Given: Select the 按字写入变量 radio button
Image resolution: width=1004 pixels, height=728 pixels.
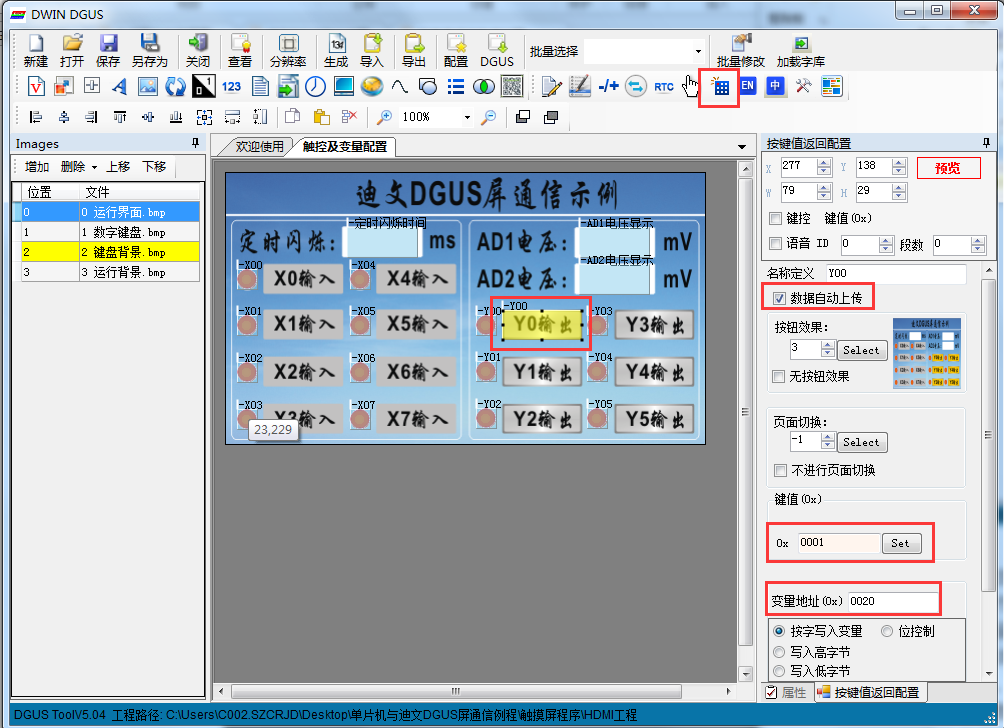Looking at the screenshot, I should pyautogui.click(x=779, y=631).
